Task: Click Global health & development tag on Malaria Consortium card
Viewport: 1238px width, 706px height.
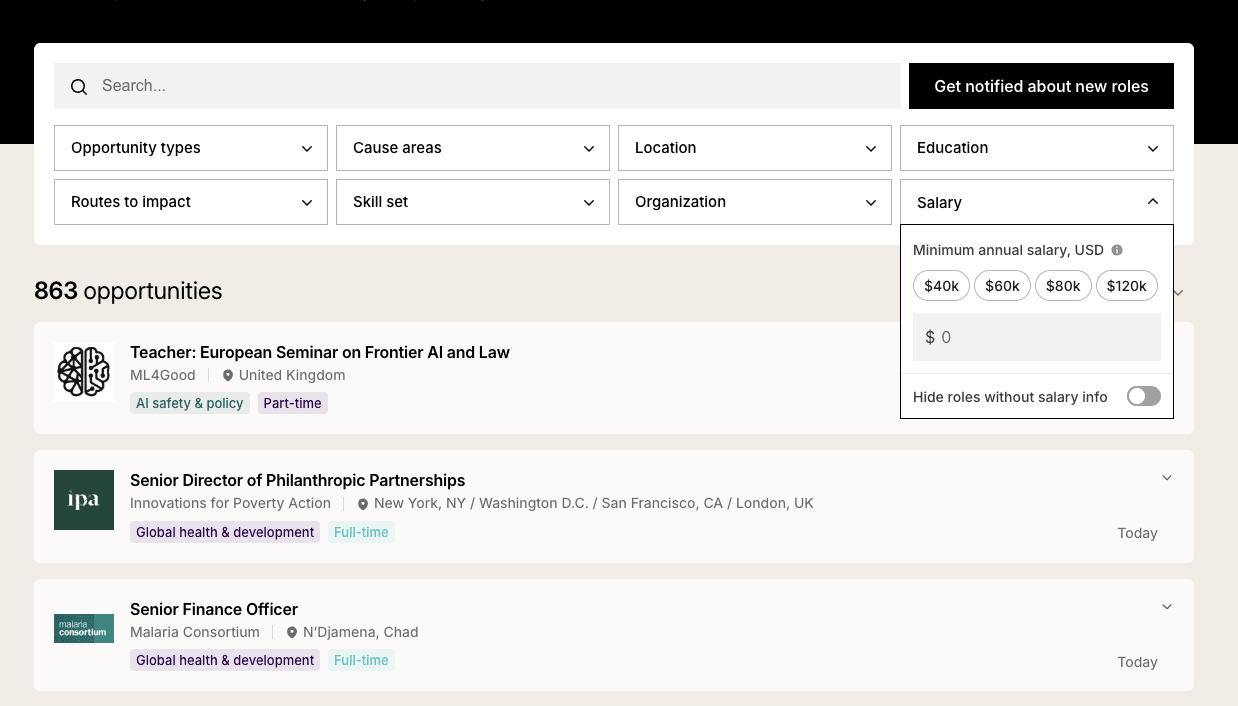Action: click(x=225, y=660)
